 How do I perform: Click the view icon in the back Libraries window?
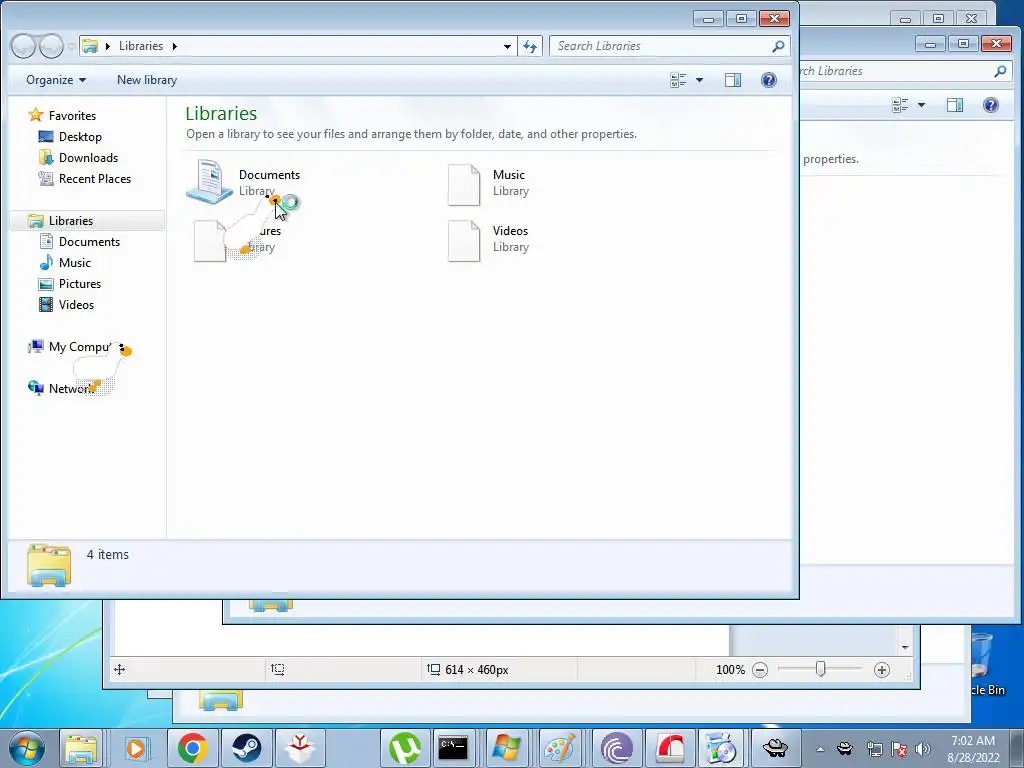tap(901, 104)
